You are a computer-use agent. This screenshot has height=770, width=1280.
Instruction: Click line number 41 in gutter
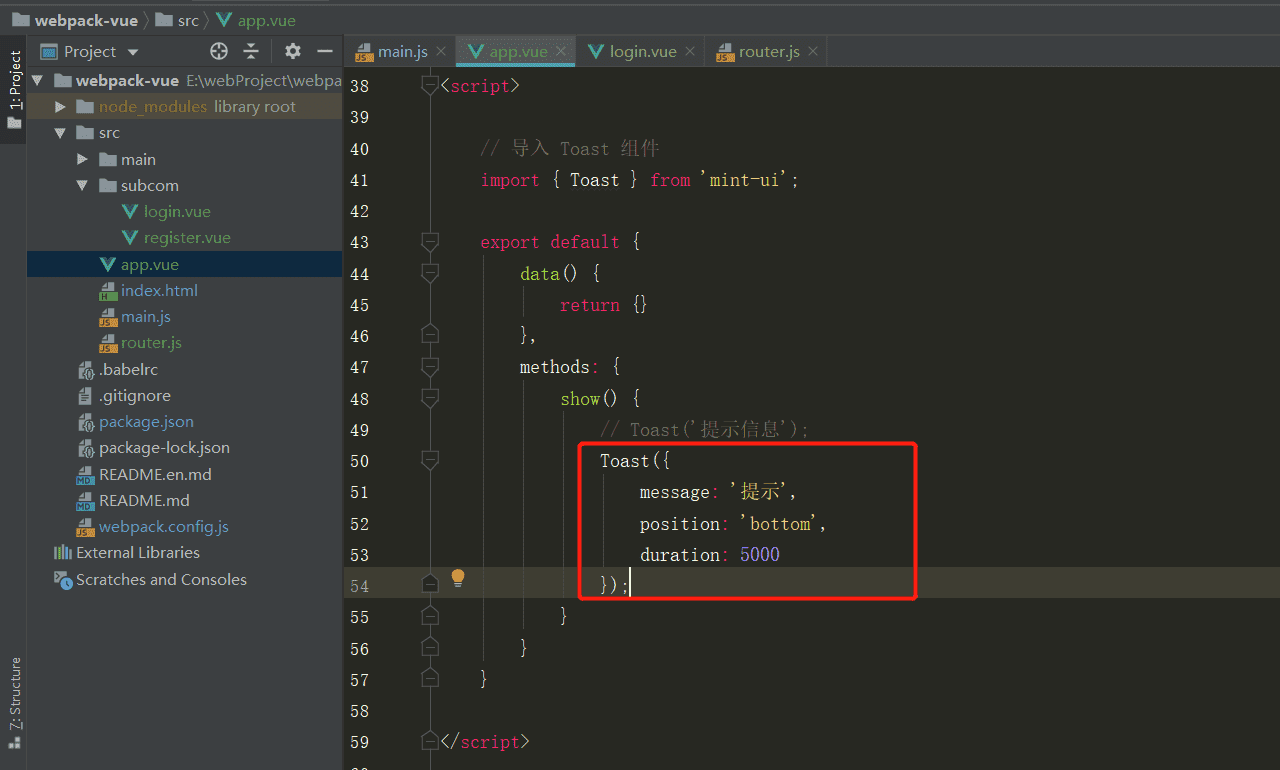click(358, 180)
